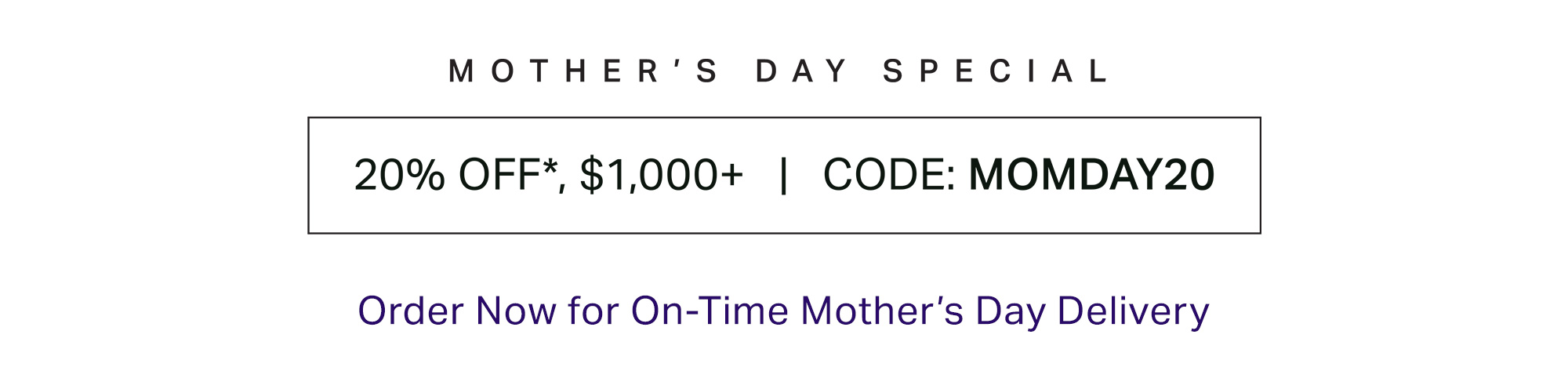Click "On-Time" in the purple link
Image resolution: width=1568 pixels, height=378 pixels.
pos(710,311)
